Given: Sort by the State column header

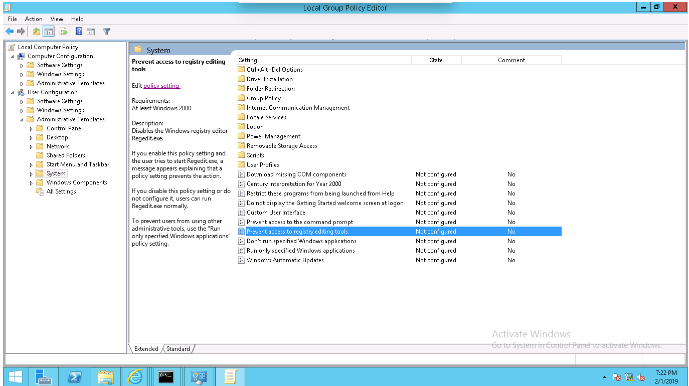Looking at the screenshot, I should pyautogui.click(x=436, y=60).
